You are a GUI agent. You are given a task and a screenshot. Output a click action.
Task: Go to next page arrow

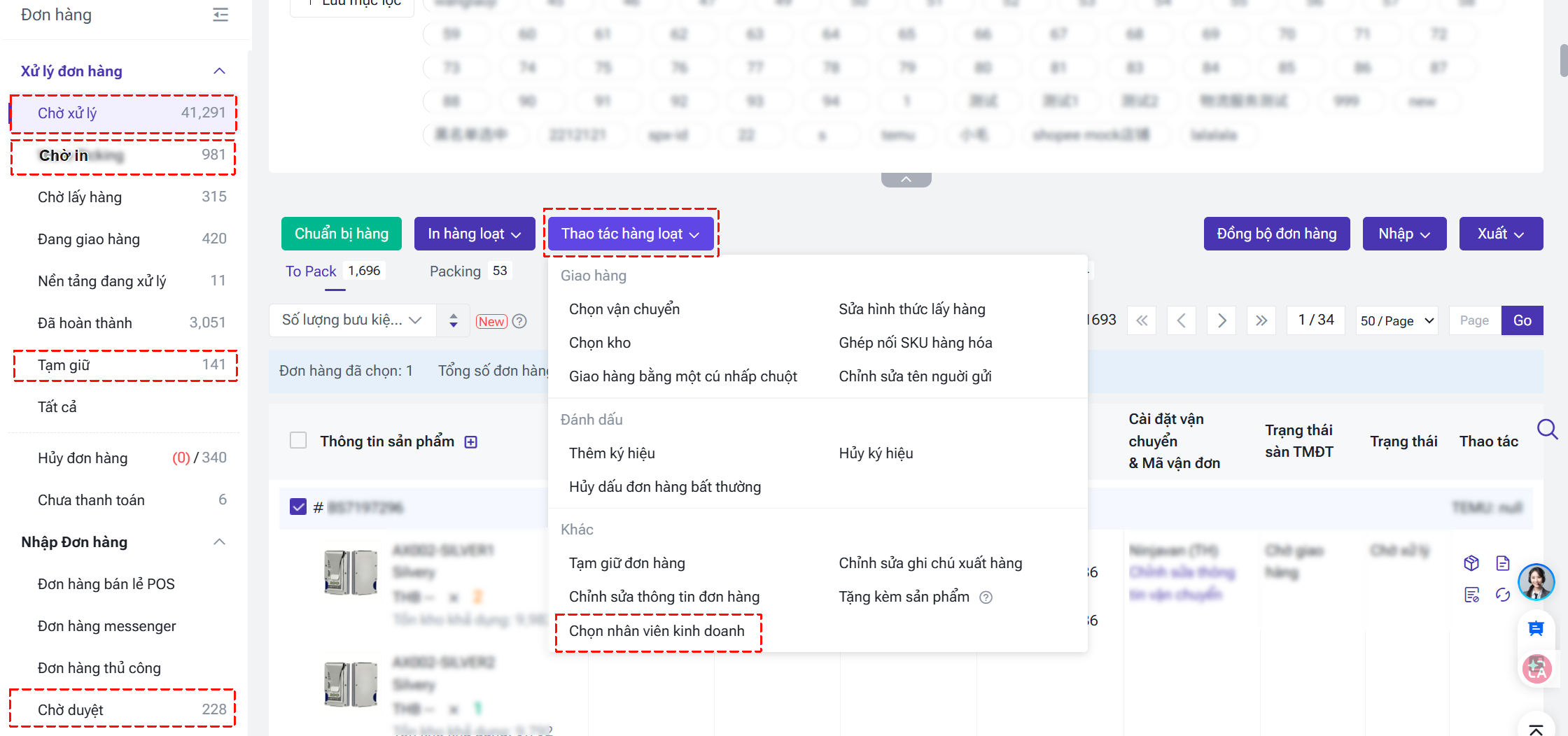(1221, 320)
